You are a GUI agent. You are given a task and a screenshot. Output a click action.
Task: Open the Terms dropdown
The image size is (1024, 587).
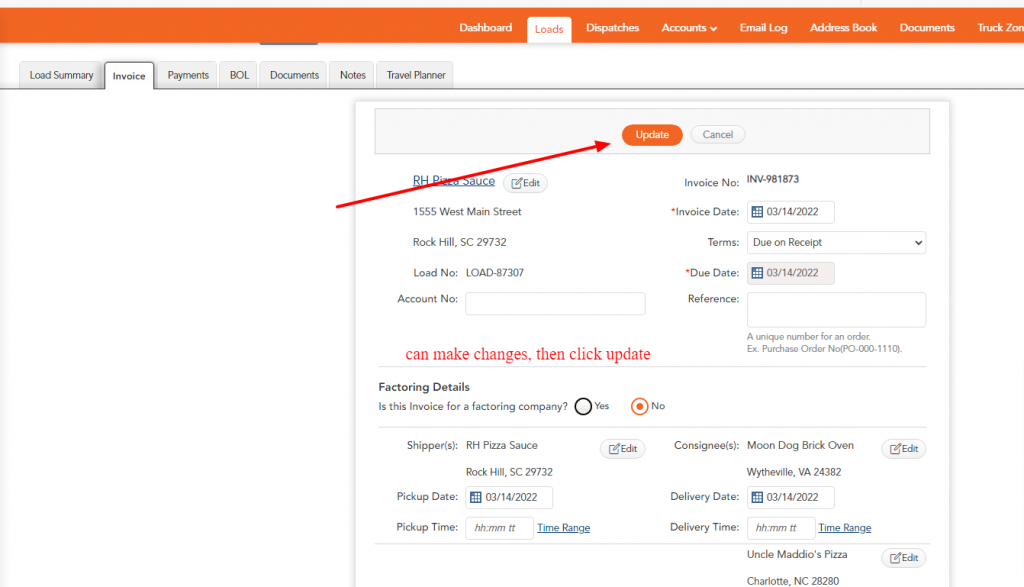pyautogui.click(x=837, y=242)
